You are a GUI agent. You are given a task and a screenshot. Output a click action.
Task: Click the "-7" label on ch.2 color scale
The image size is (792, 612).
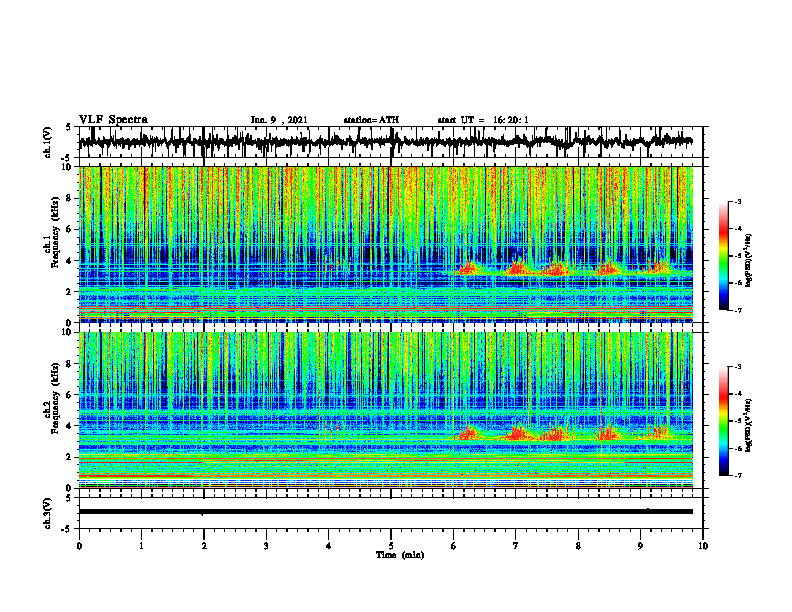(736, 475)
